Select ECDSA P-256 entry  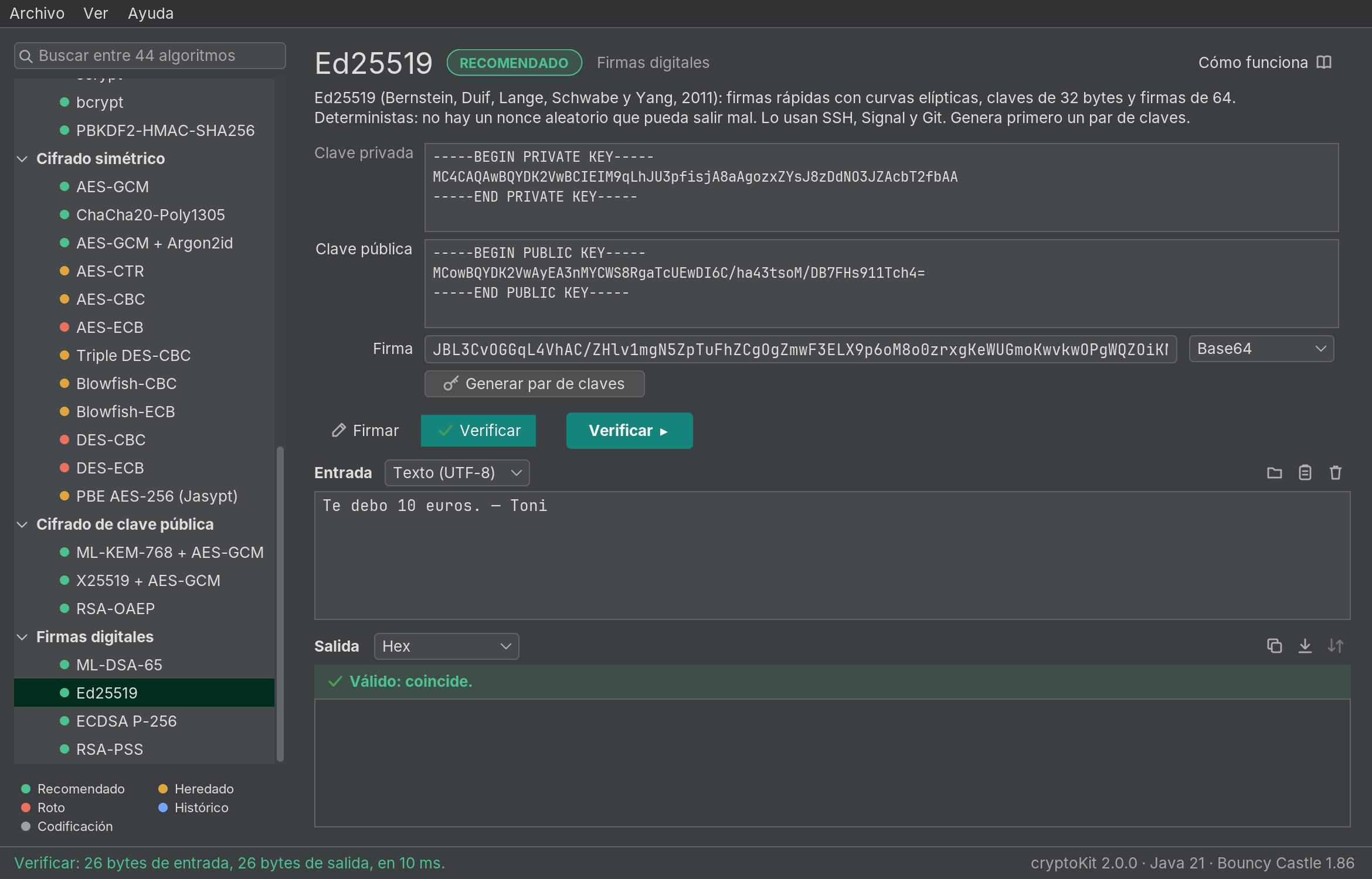tap(144, 721)
